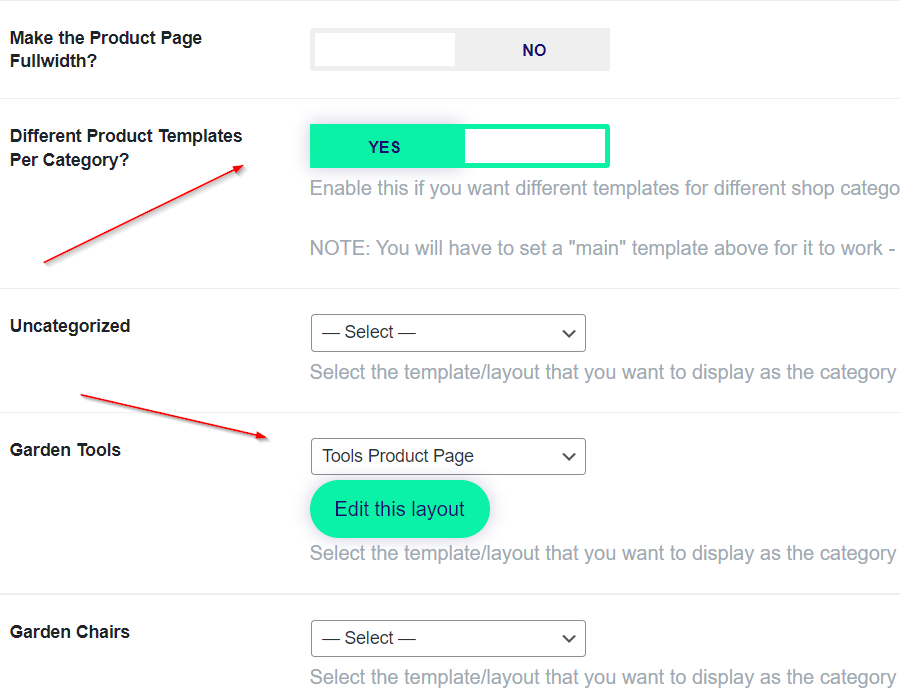Click chevron arrow in Uncategorized select box

tap(569, 333)
